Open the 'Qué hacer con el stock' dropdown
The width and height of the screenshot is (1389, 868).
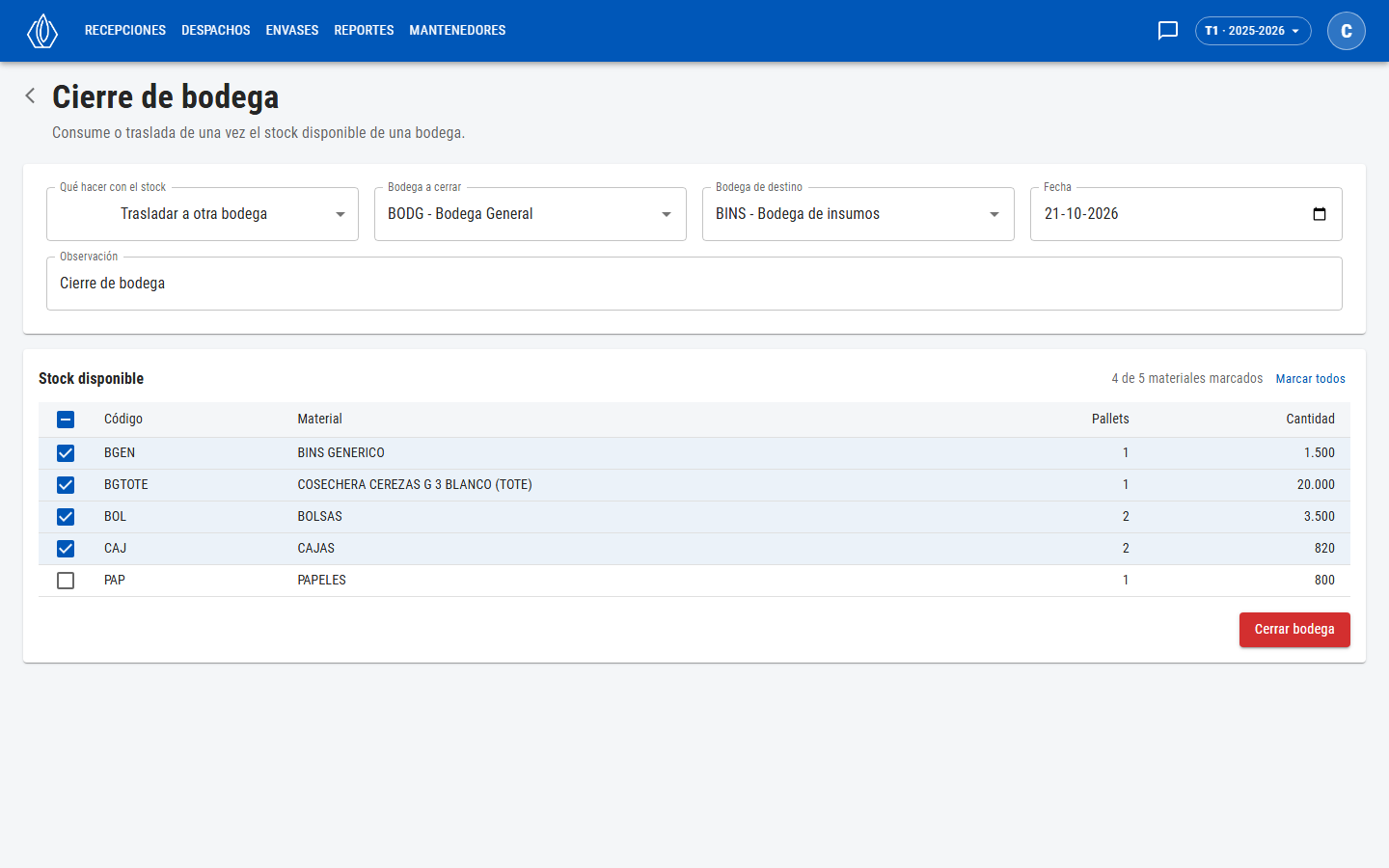click(x=203, y=214)
